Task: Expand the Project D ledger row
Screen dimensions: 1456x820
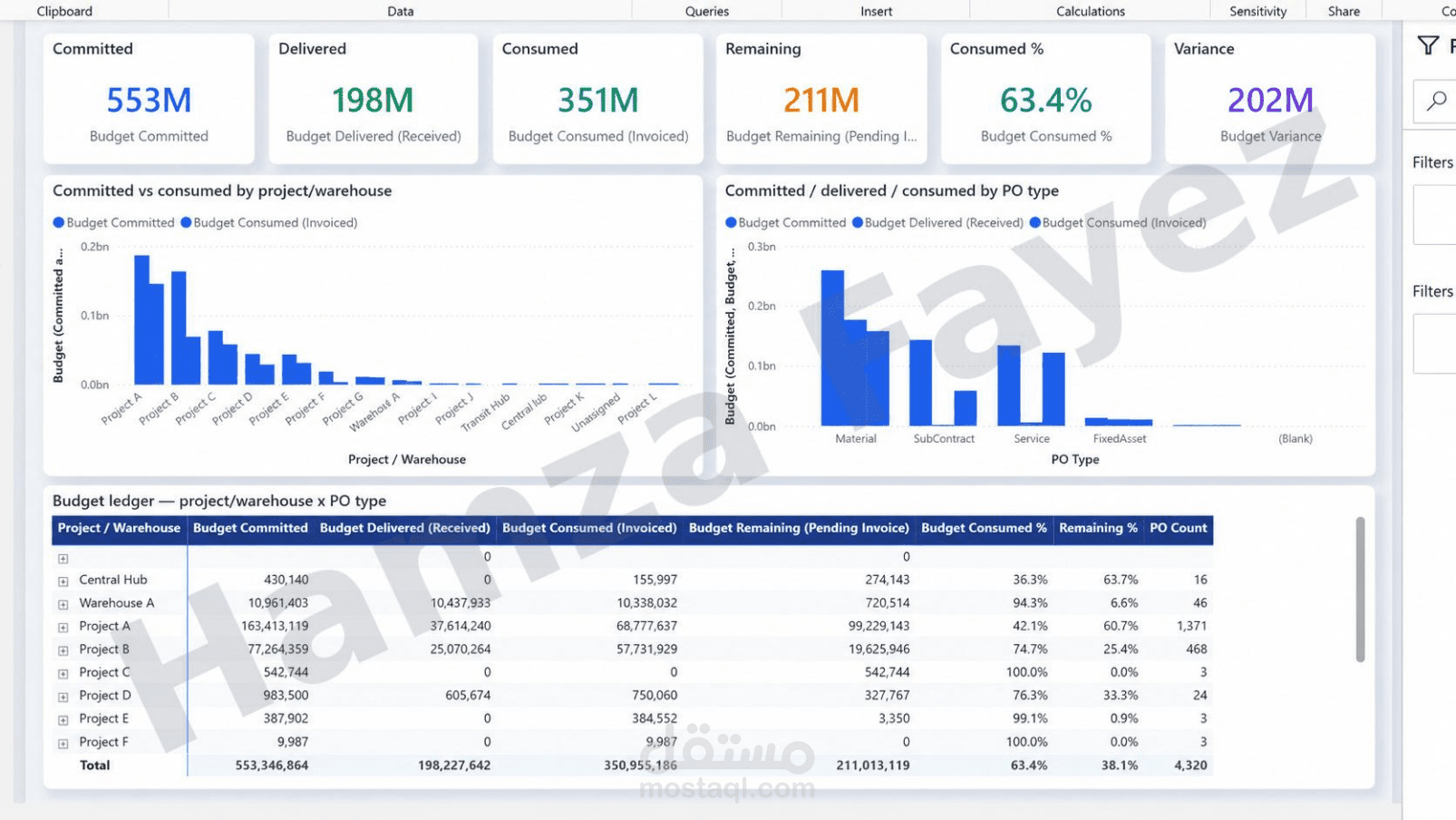Action: point(63,697)
